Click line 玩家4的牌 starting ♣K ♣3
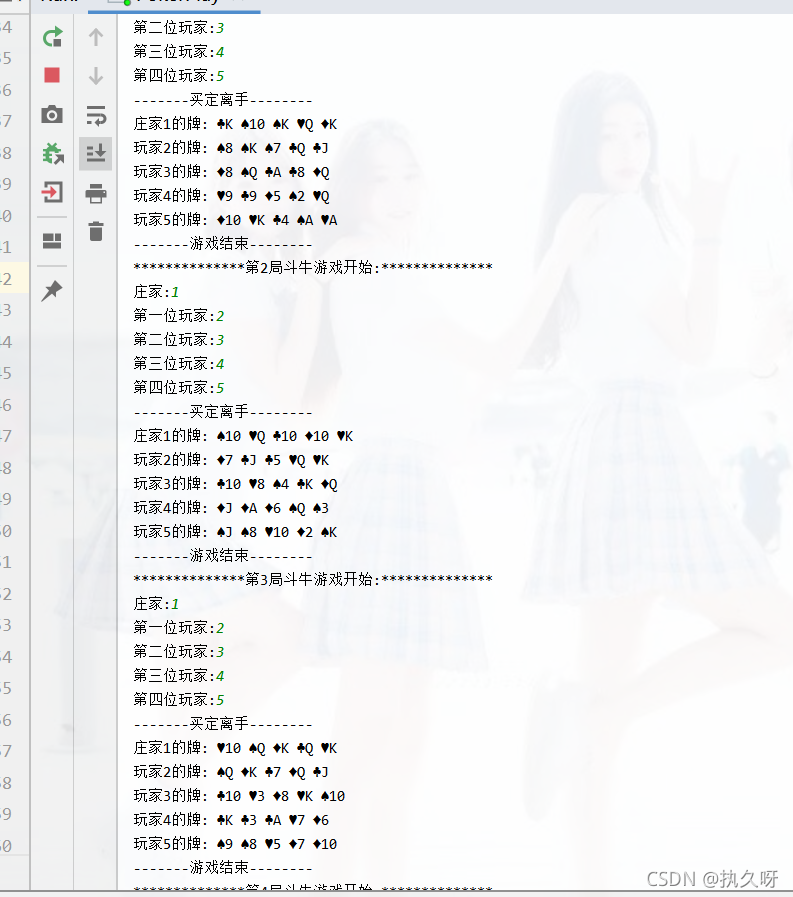 231,820
